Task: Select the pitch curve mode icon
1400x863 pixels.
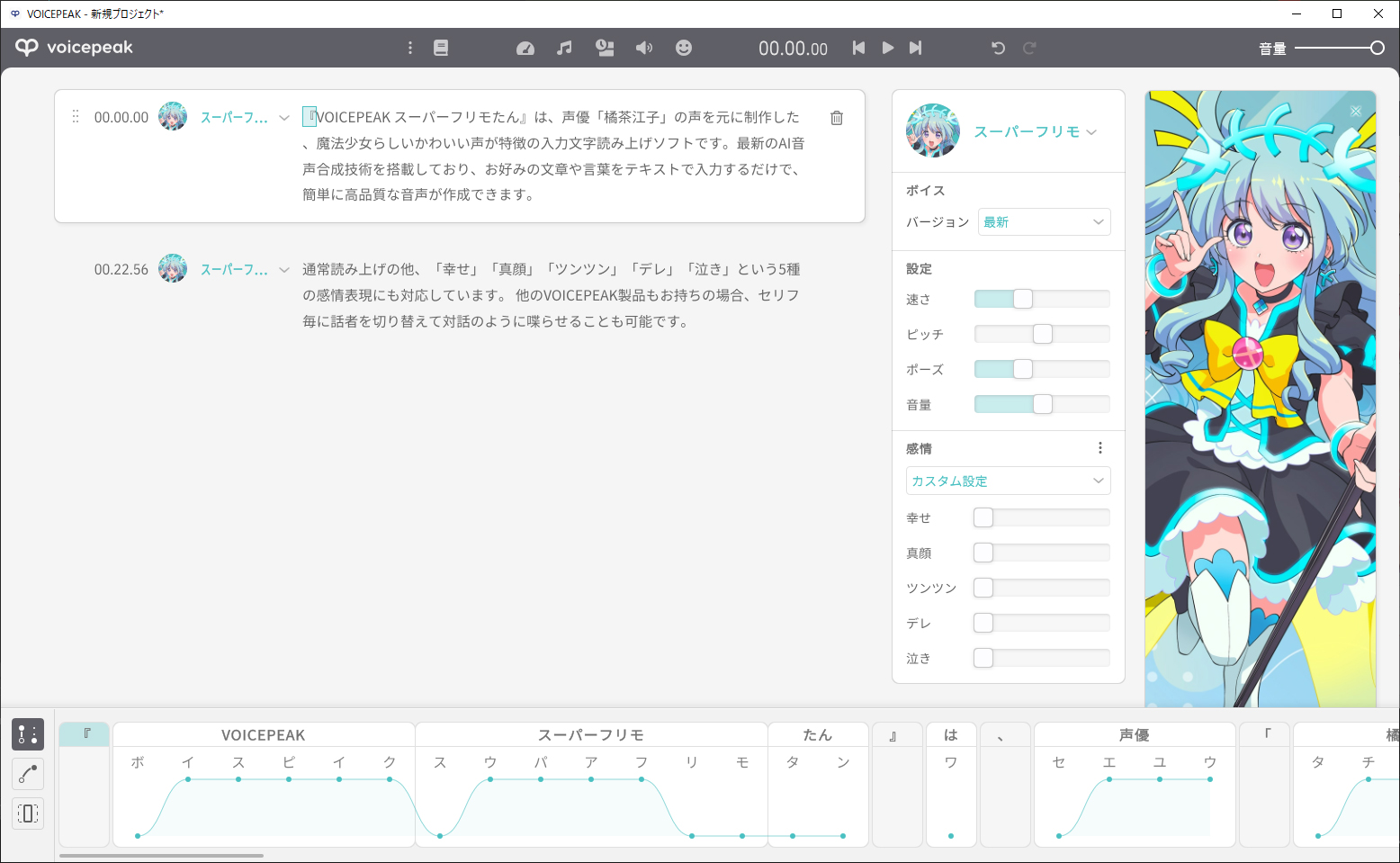Action: tap(28, 774)
